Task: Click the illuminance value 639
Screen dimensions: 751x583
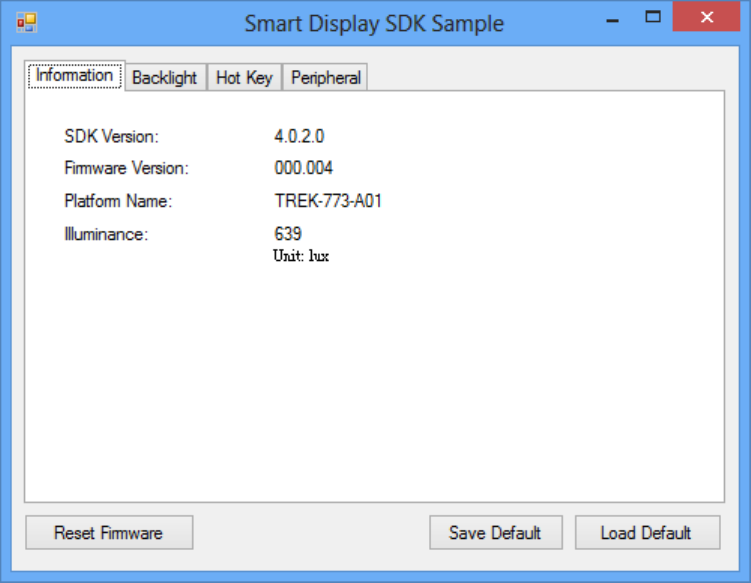Action: [288, 234]
